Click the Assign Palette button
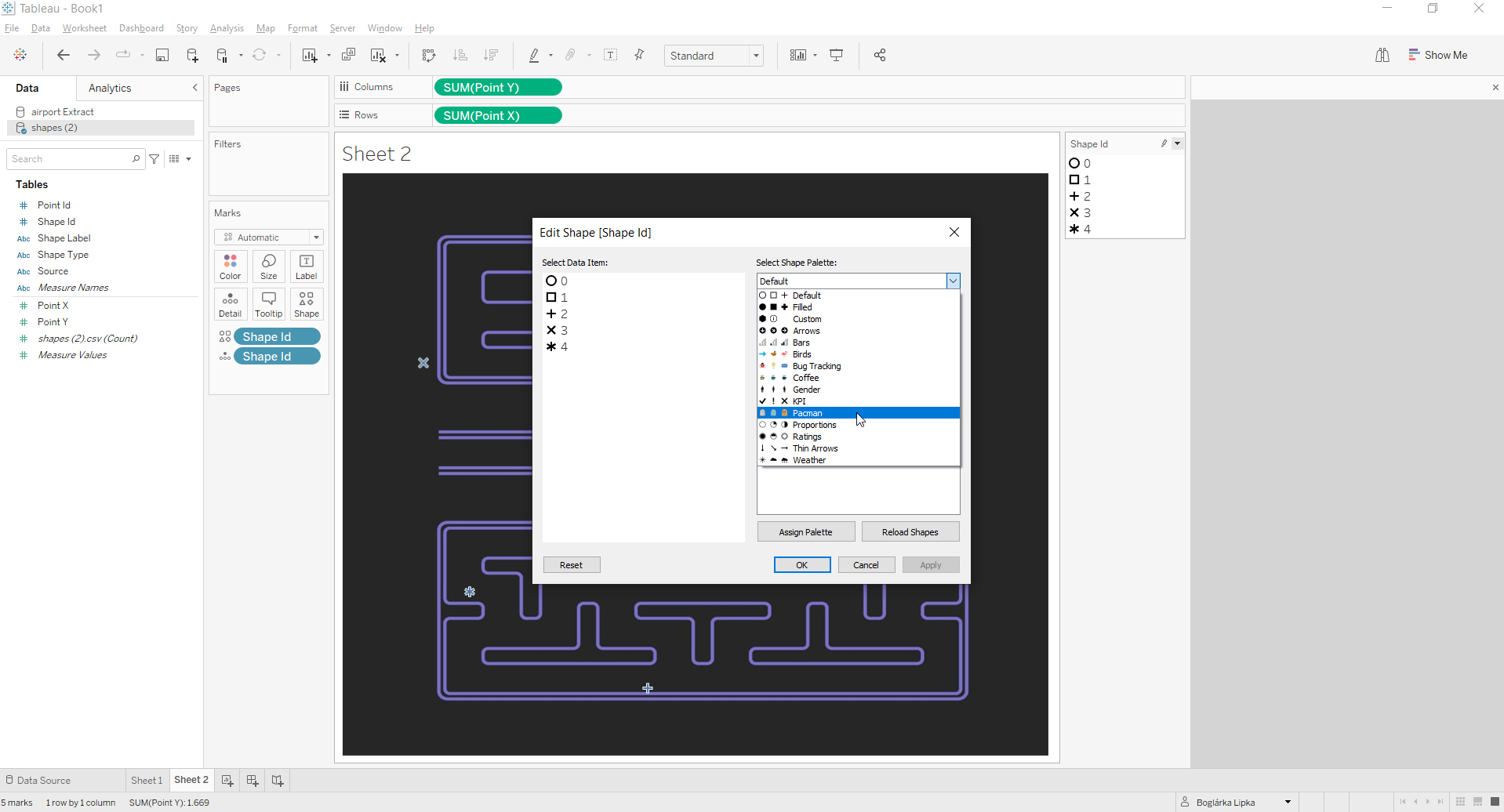This screenshot has height=812, width=1504. coord(805,532)
